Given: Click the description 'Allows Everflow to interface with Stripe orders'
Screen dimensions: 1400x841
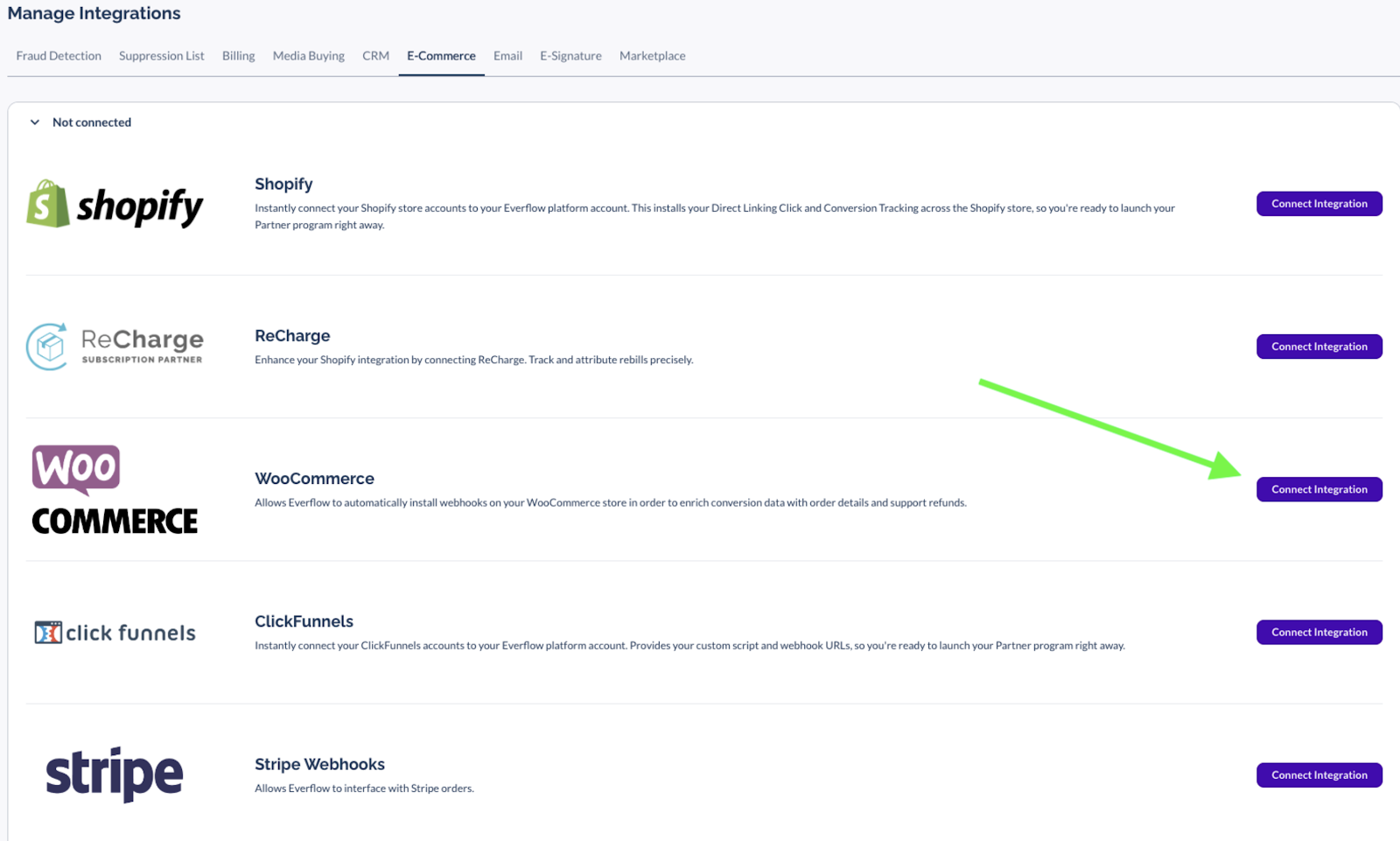Looking at the screenshot, I should (x=364, y=788).
